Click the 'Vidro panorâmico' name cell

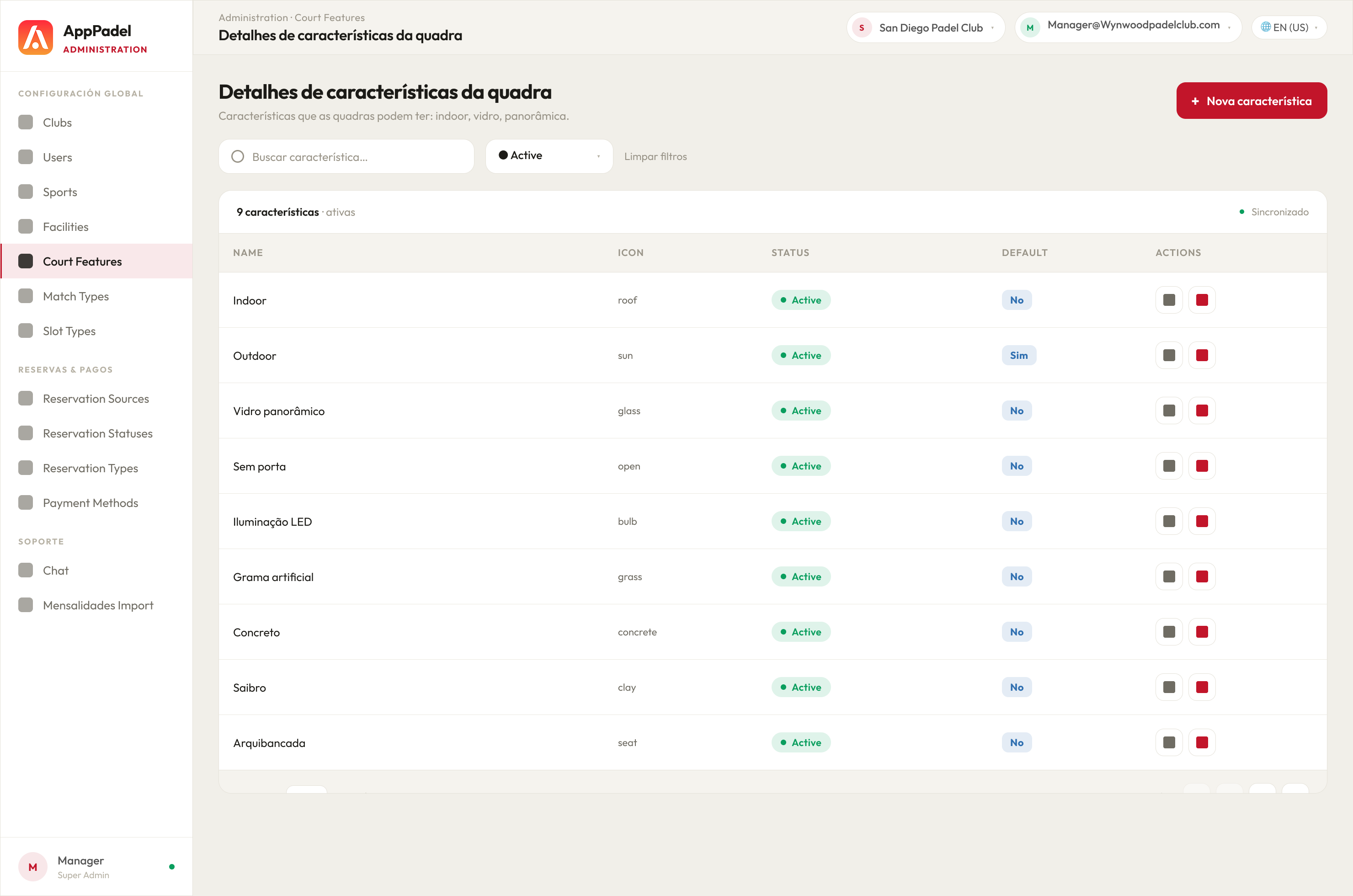279,411
